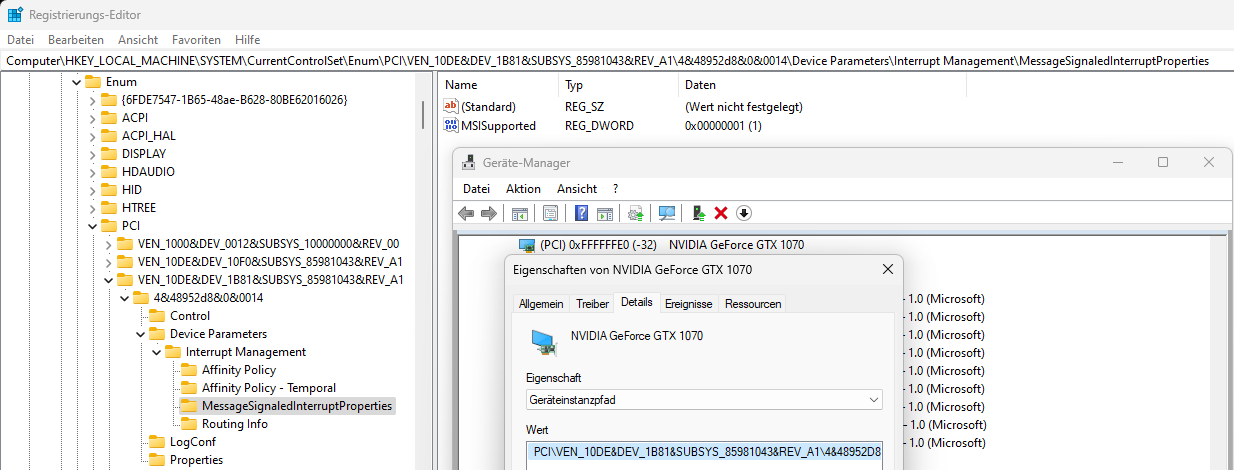Click update driver gear icon in toolbar
Viewport: 1234px width, 470px height.
(x=635, y=213)
